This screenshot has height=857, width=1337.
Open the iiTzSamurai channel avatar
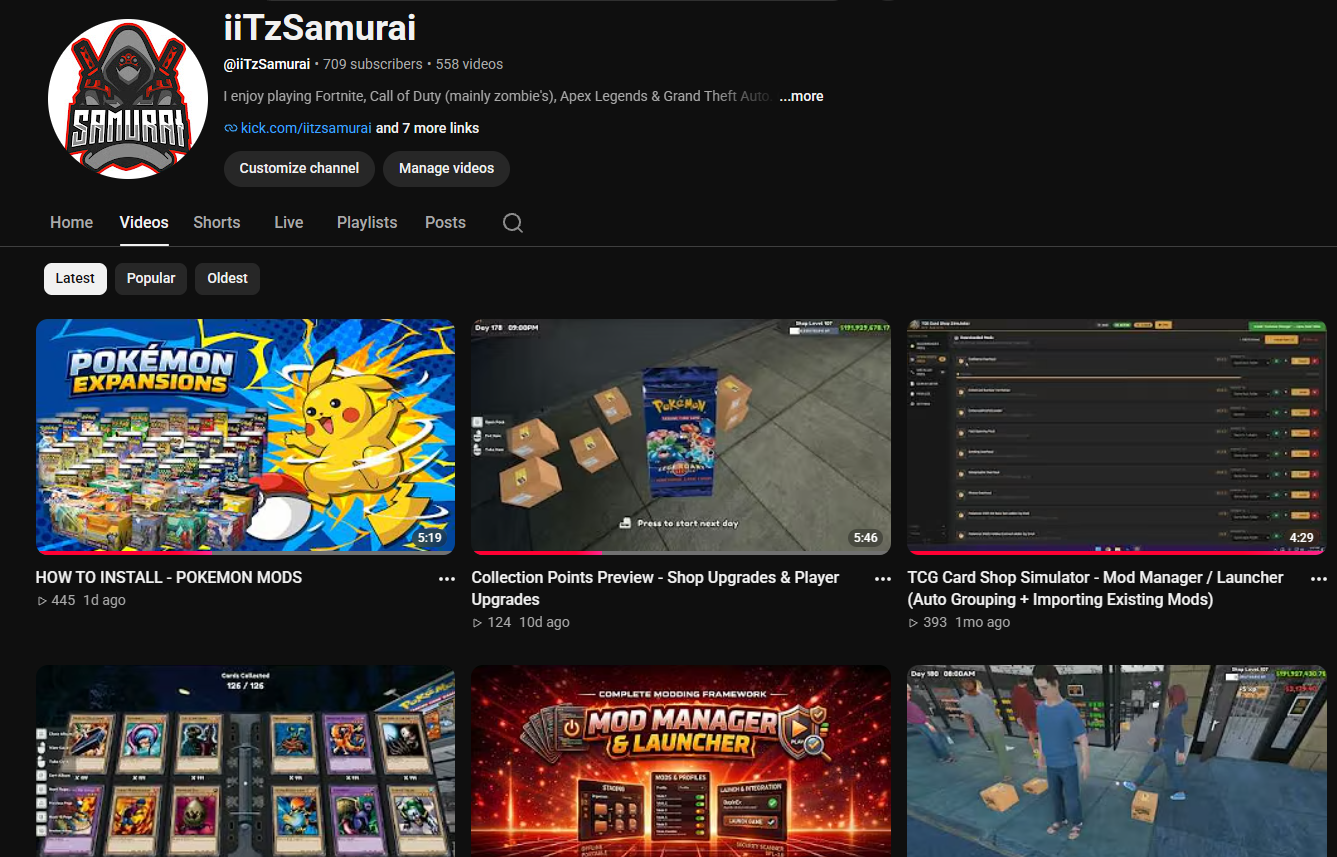(127, 99)
